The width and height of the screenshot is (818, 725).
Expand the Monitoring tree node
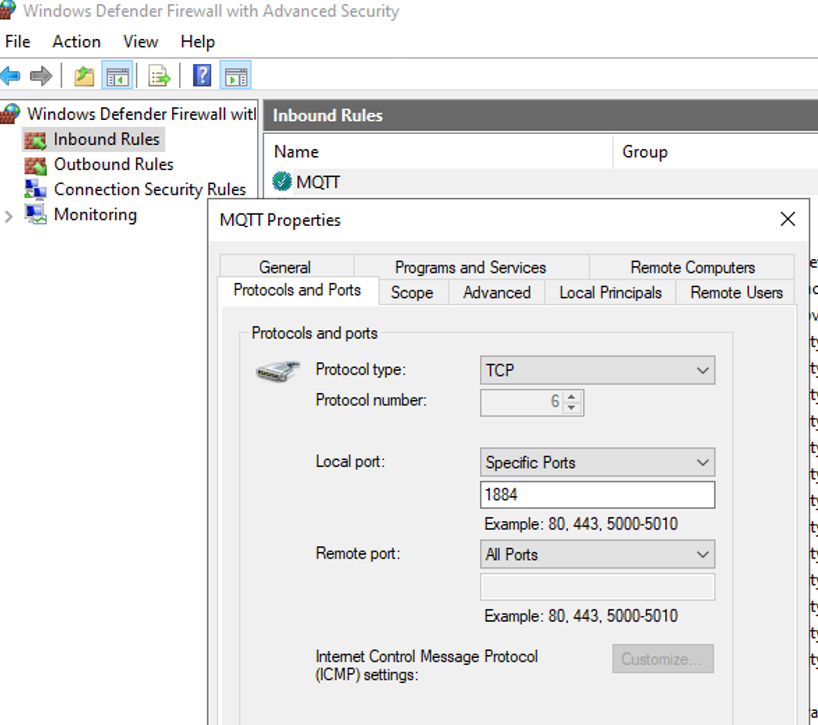8,216
